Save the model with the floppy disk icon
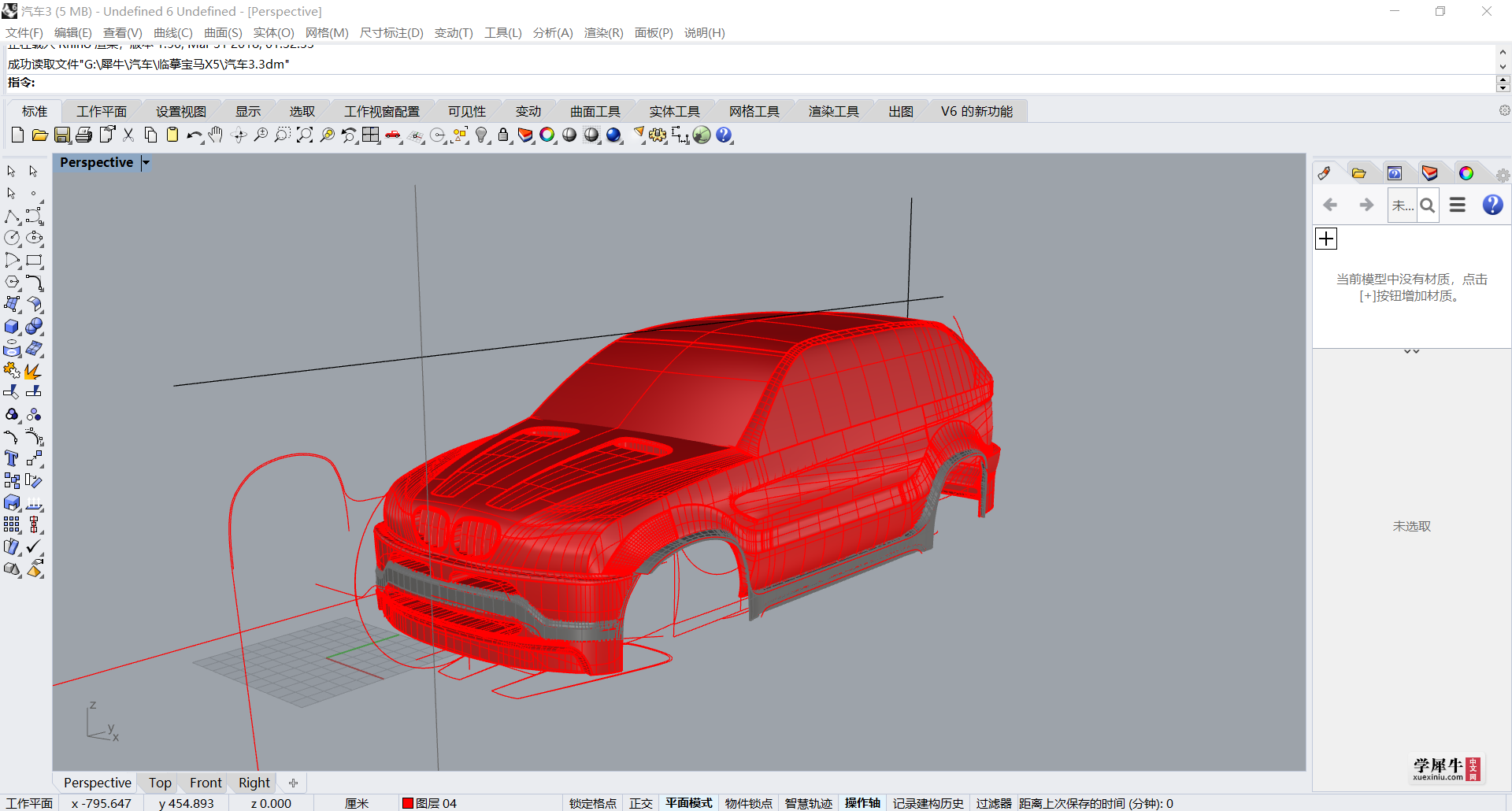Screen dimensions: 1512x811 [x=62, y=135]
